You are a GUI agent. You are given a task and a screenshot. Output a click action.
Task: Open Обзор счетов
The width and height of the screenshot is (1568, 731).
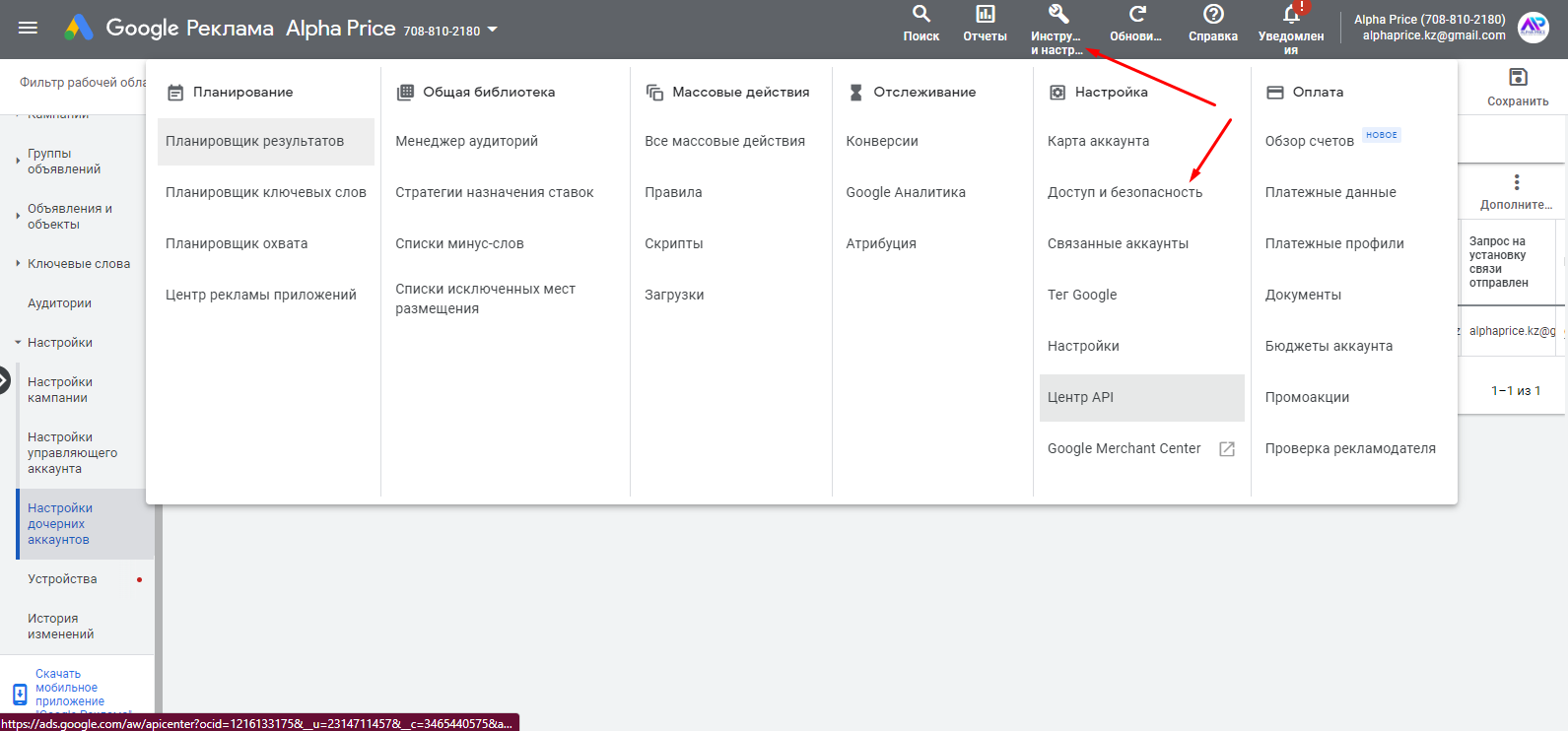(1310, 142)
